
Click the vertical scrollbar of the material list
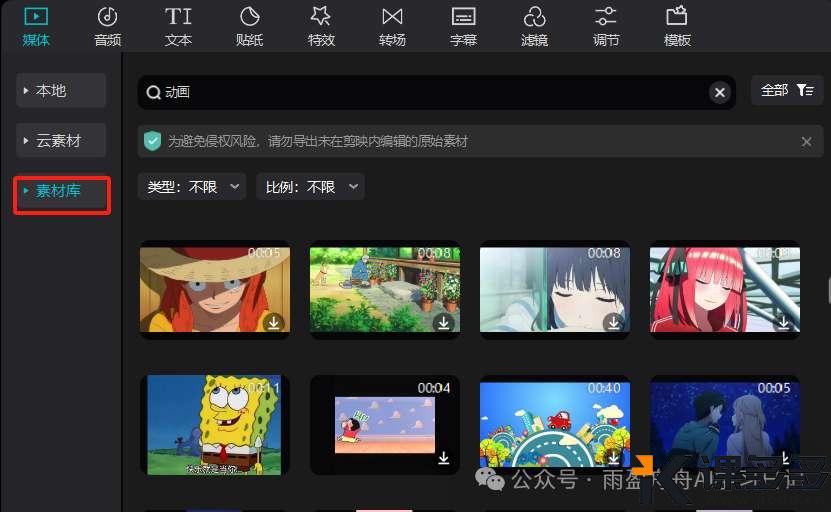tap(828, 292)
